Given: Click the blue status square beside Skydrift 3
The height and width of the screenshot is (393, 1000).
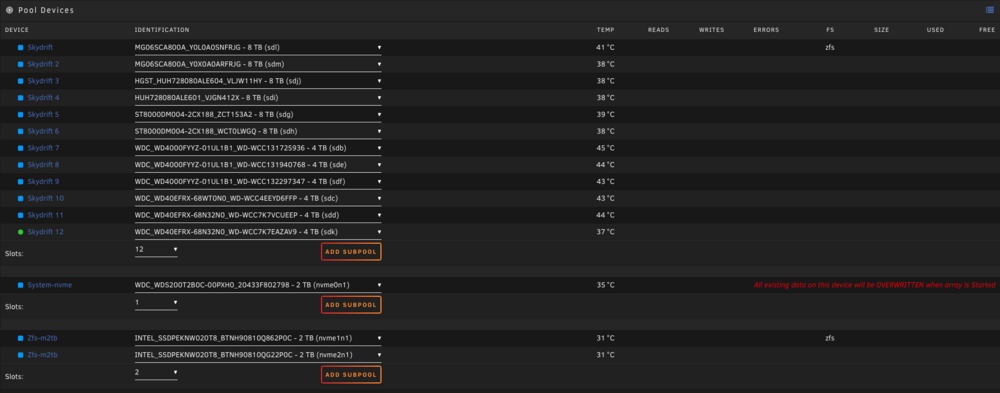Looking at the screenshot, I should (20, 81).
